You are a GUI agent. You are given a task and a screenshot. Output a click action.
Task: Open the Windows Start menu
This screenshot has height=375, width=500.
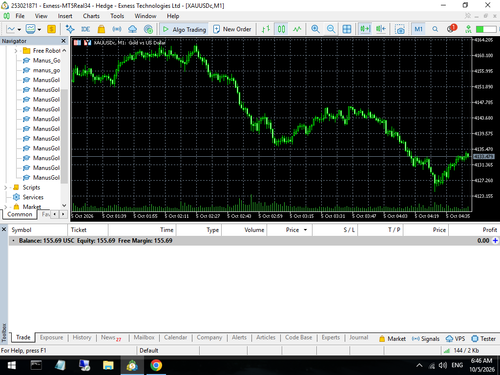[x=12, y=365]
